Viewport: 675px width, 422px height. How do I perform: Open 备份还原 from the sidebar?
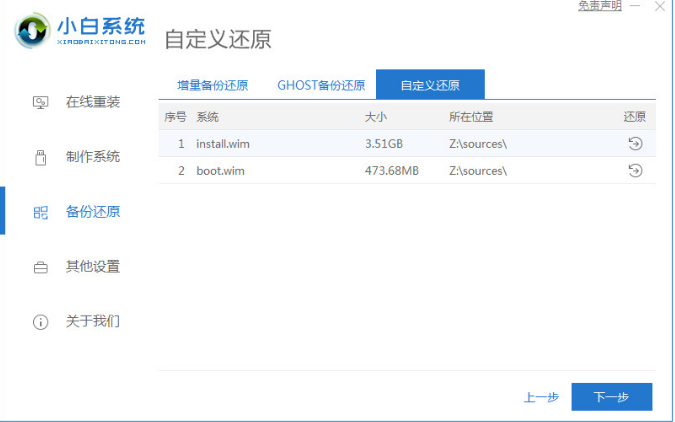click(x=93, y=211)
